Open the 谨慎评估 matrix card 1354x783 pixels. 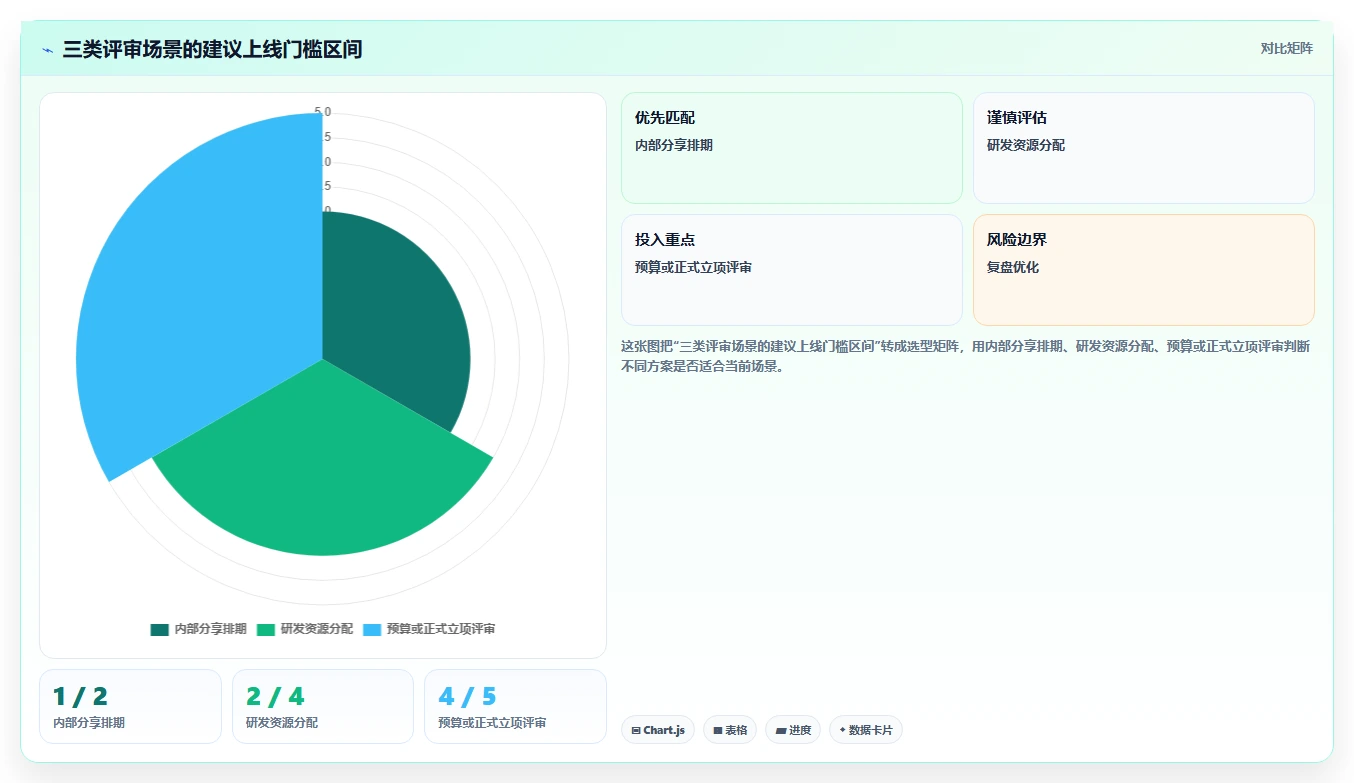click(x=1143, y=148)
